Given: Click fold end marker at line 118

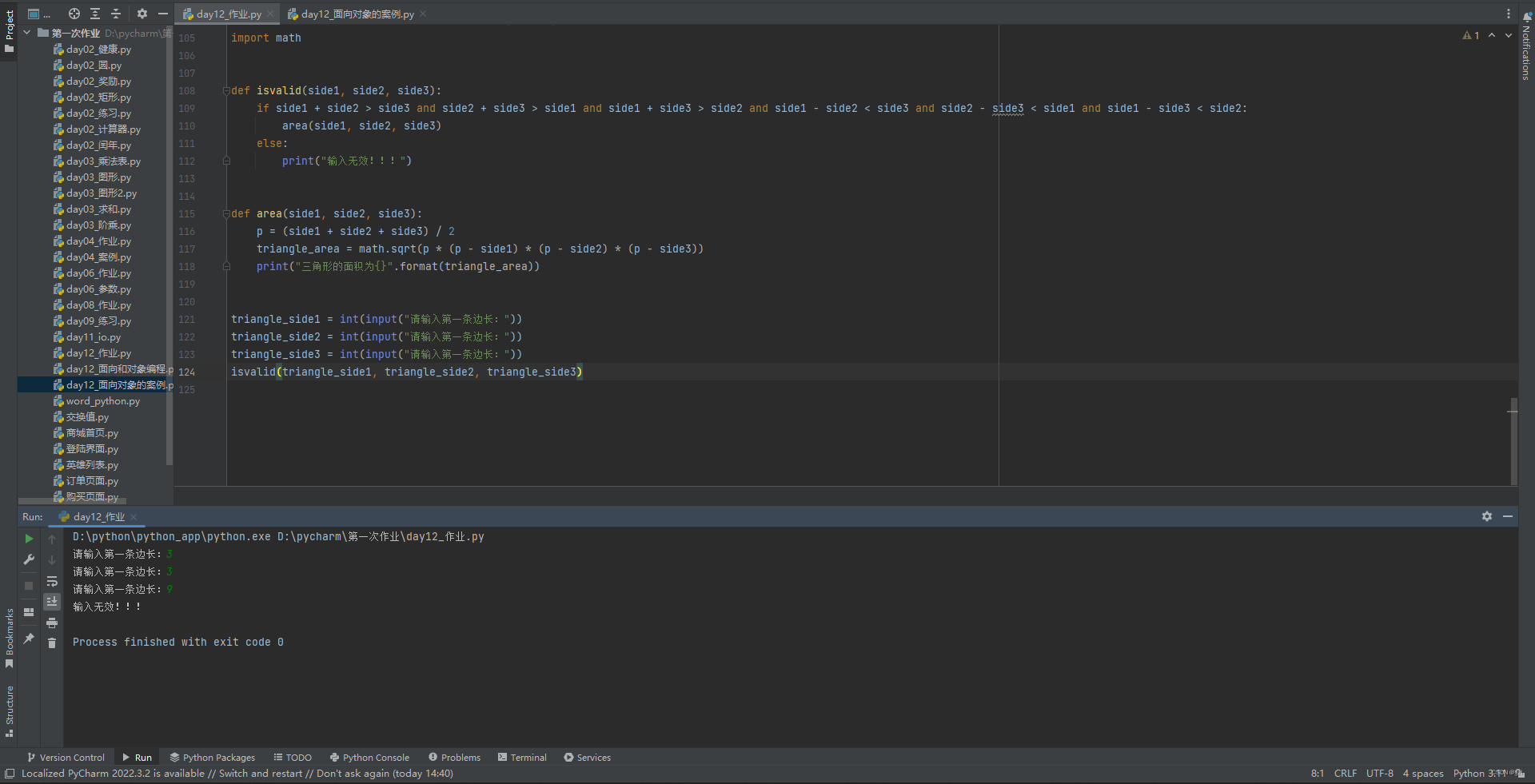Looking at the screenshot, I should click(226, 266).
